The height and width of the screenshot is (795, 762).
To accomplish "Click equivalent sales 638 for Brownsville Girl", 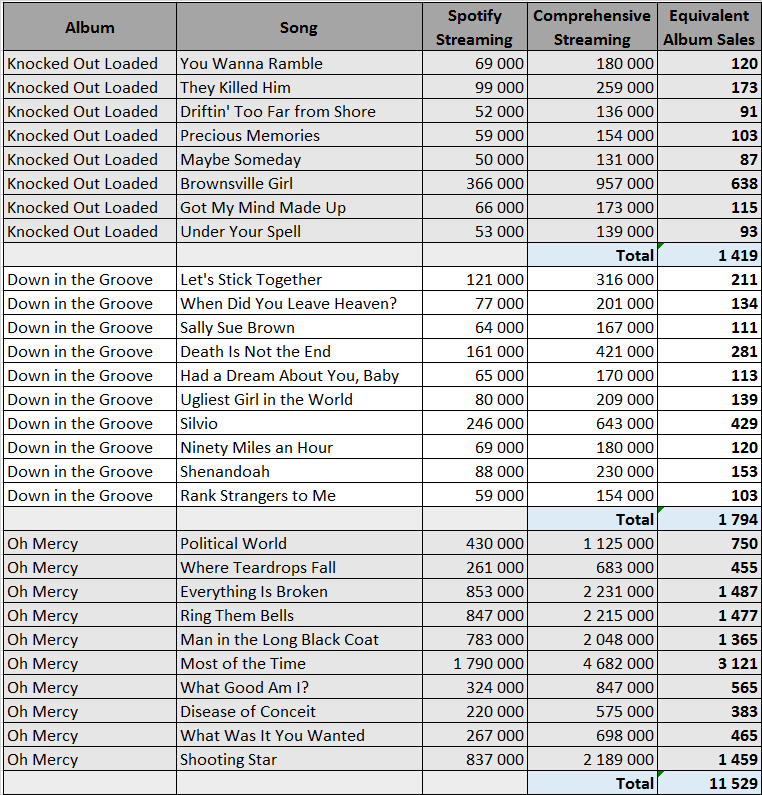I will tap(709, 183).
